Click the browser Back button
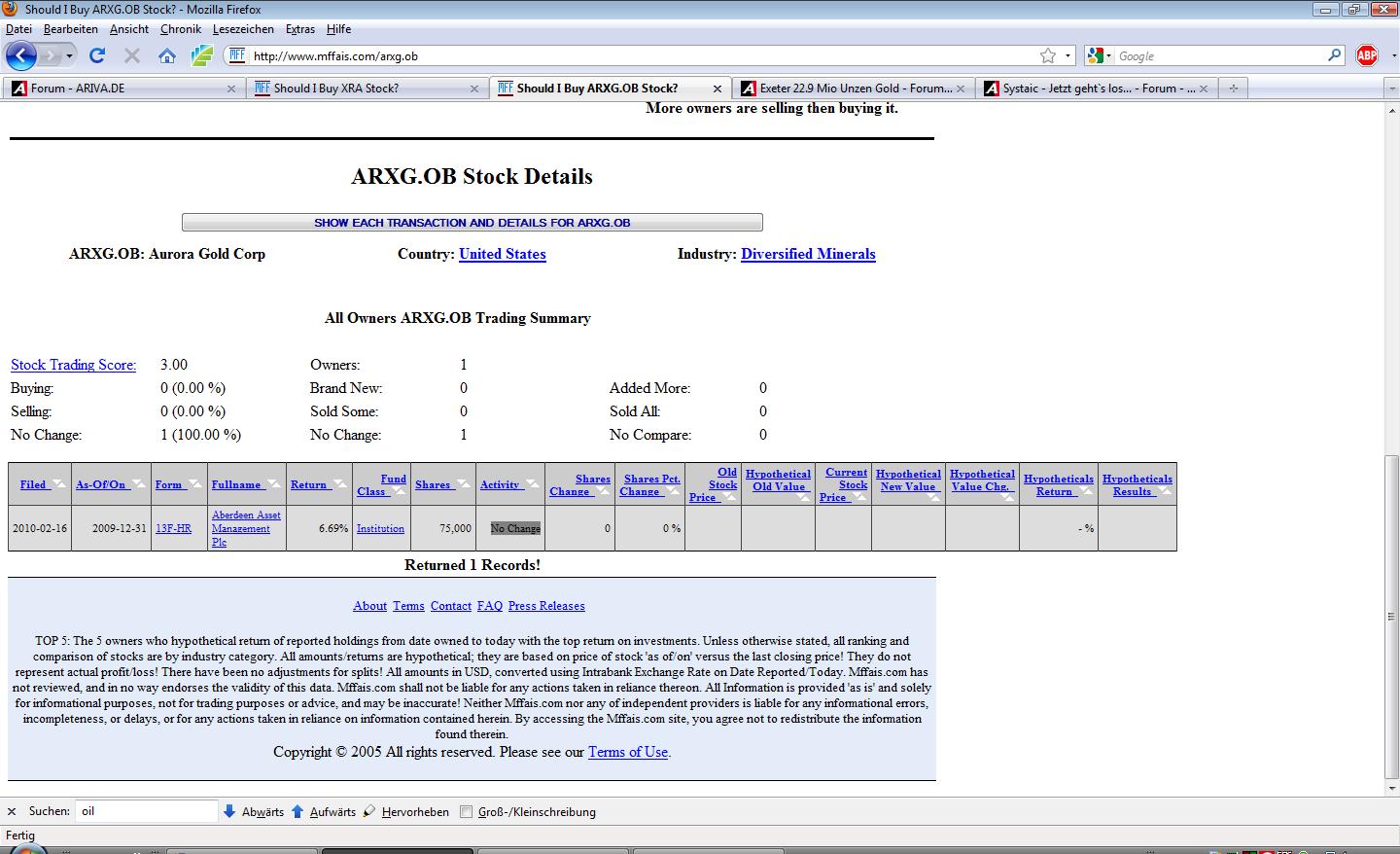The width and height of the screenshot is (1400, 854). tap(21, 55)
